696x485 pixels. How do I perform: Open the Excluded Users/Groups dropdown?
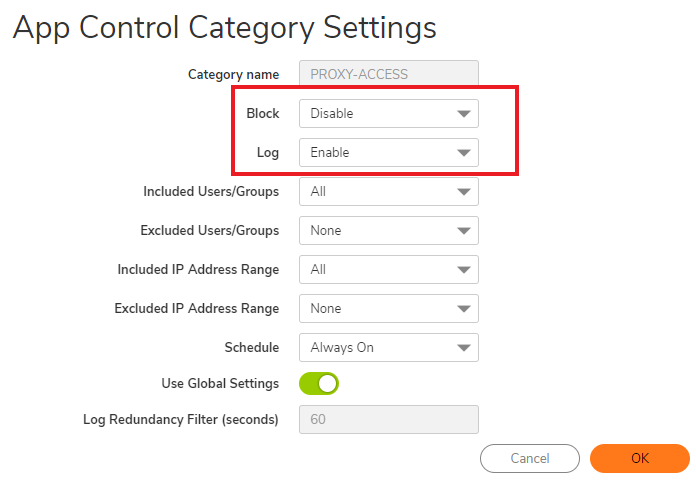(x=388, y=231)
